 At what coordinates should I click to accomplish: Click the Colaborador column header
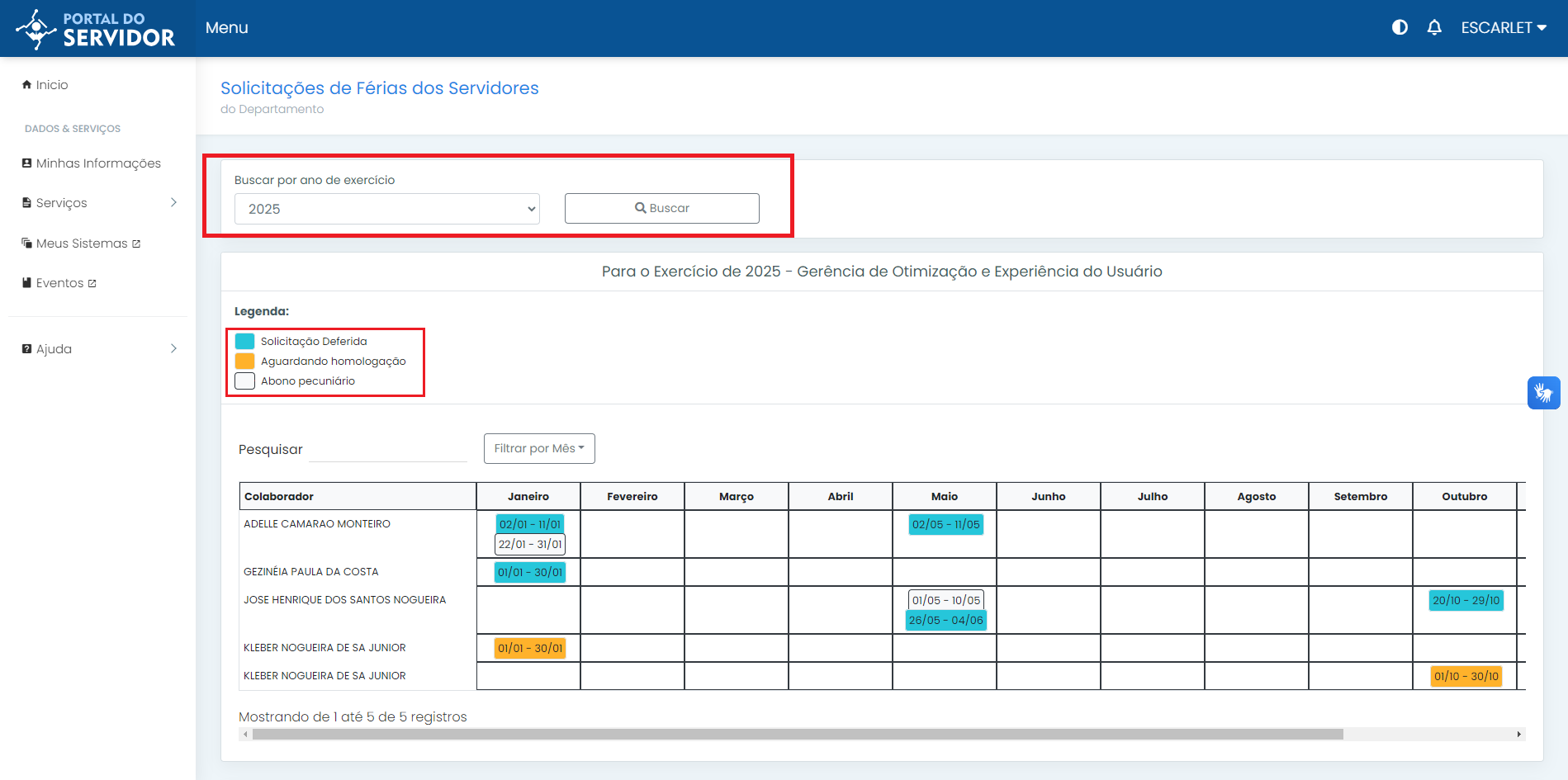pyautogui.click(x=358, y=496)
